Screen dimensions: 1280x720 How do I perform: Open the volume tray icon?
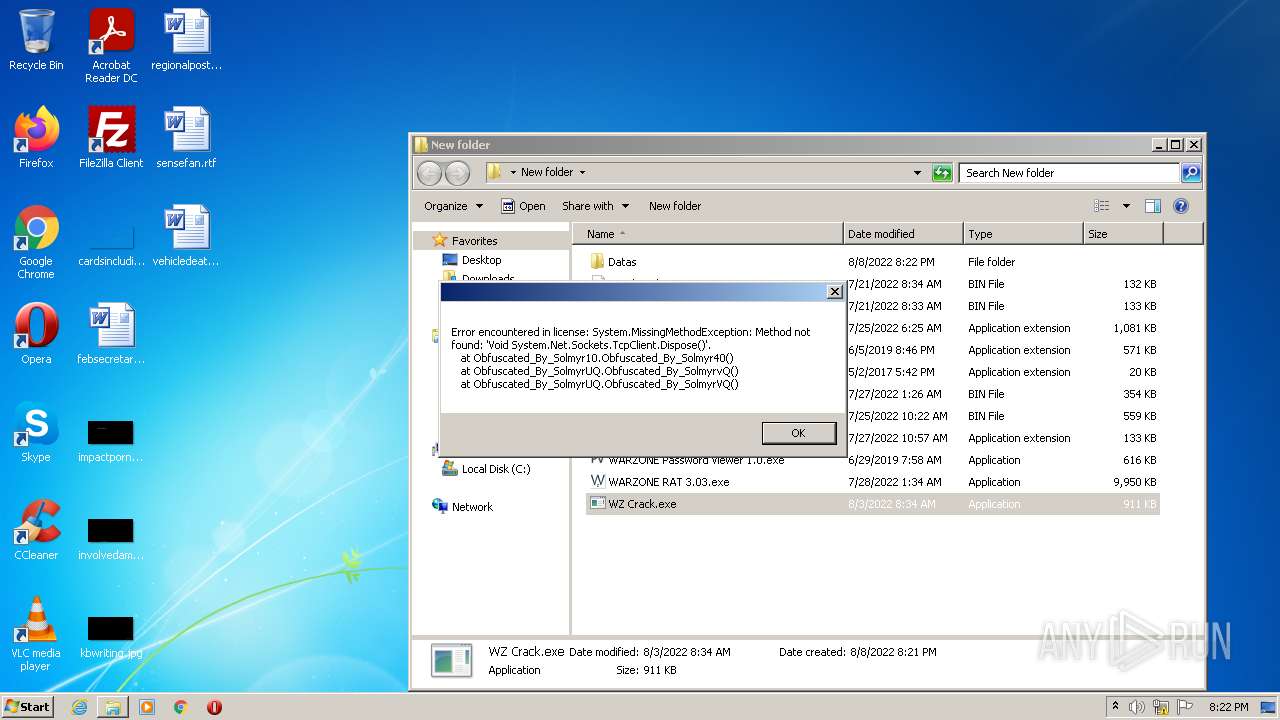coord(1136,707)
